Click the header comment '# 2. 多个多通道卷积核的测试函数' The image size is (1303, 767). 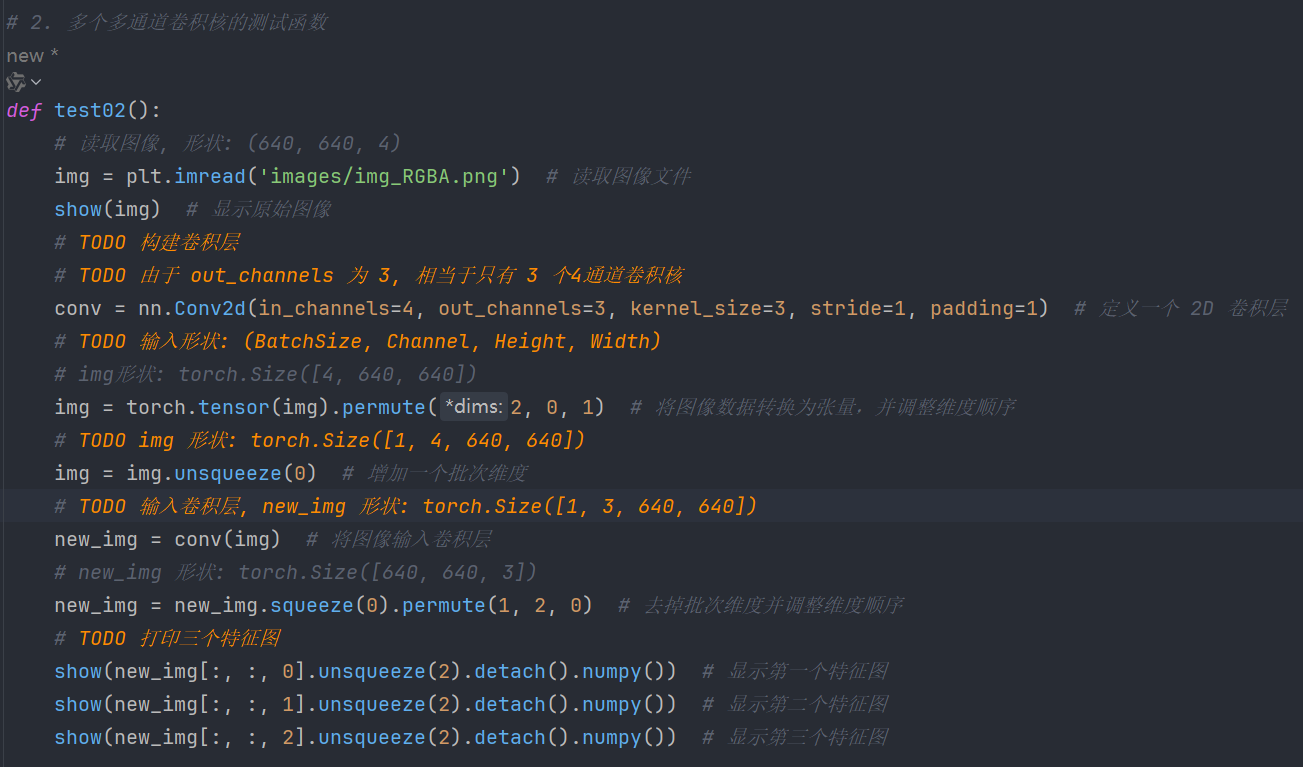point(167,22)
